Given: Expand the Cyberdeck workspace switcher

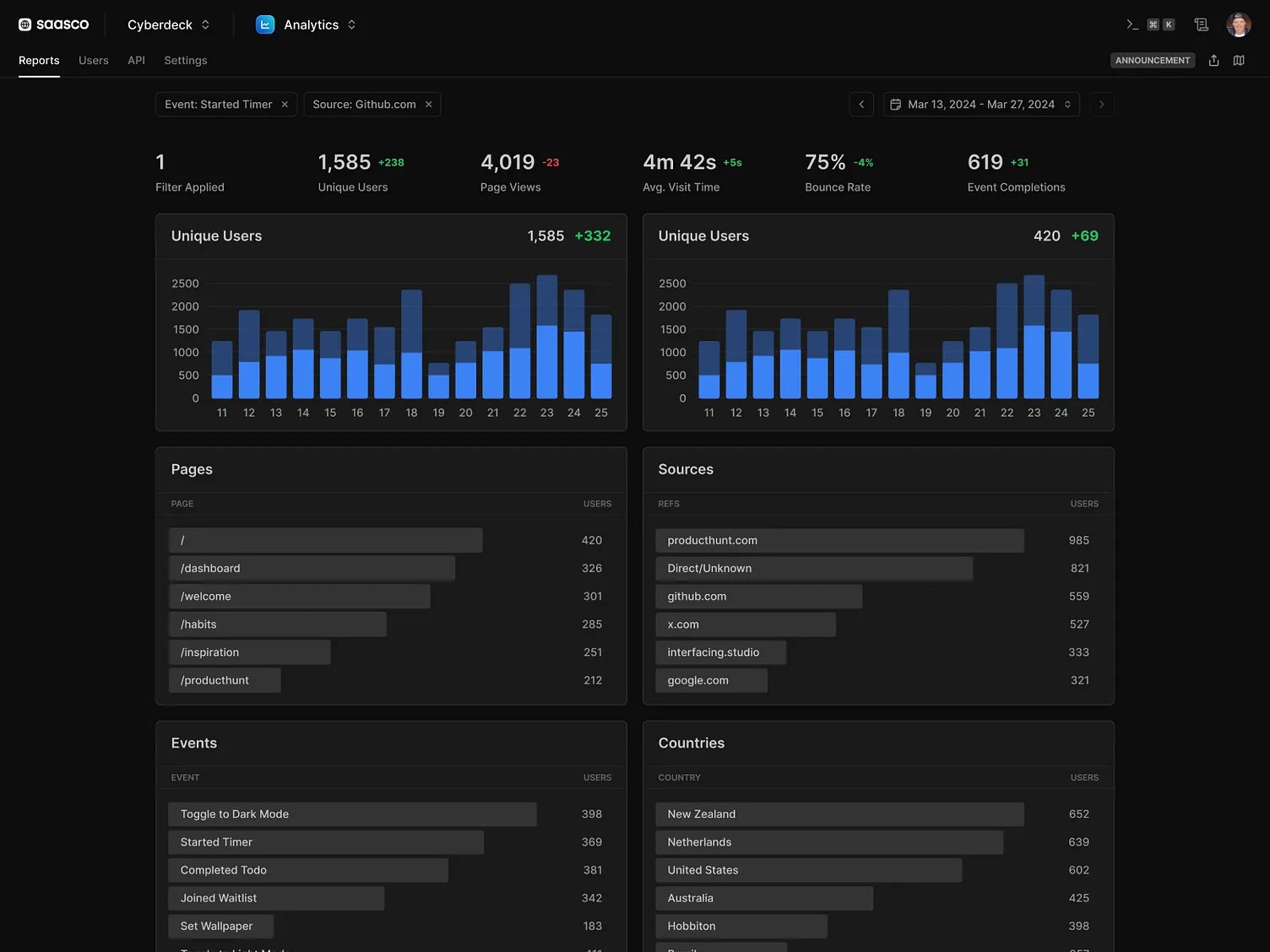Looking at the screenshot, I should [169, 24].
